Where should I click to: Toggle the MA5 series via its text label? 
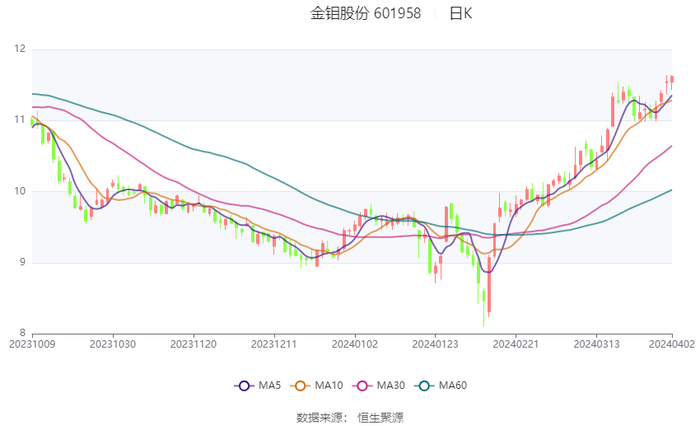(269, 386)
